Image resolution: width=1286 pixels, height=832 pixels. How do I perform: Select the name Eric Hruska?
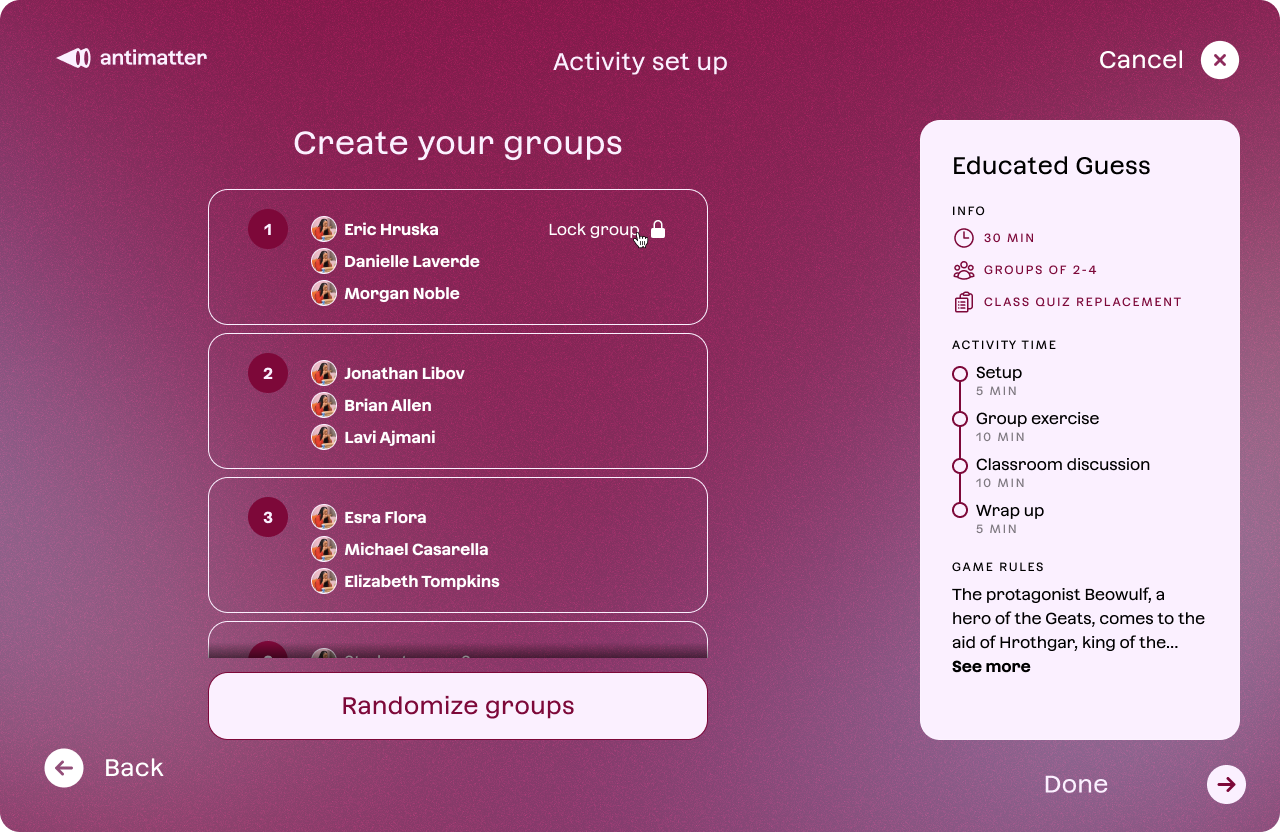[x=391, y=229]
